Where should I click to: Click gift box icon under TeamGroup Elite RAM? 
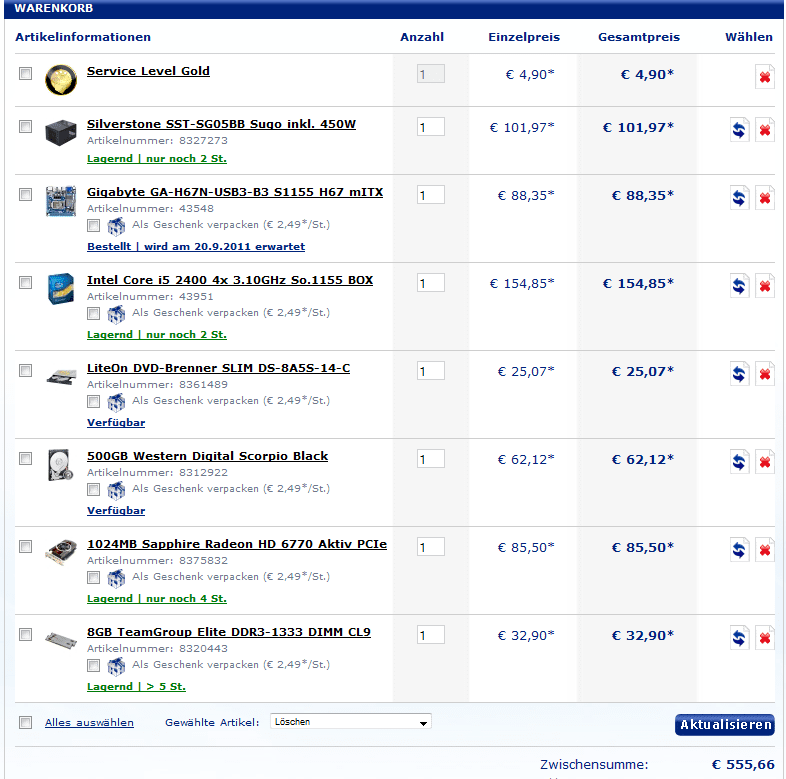coord(116,666)
